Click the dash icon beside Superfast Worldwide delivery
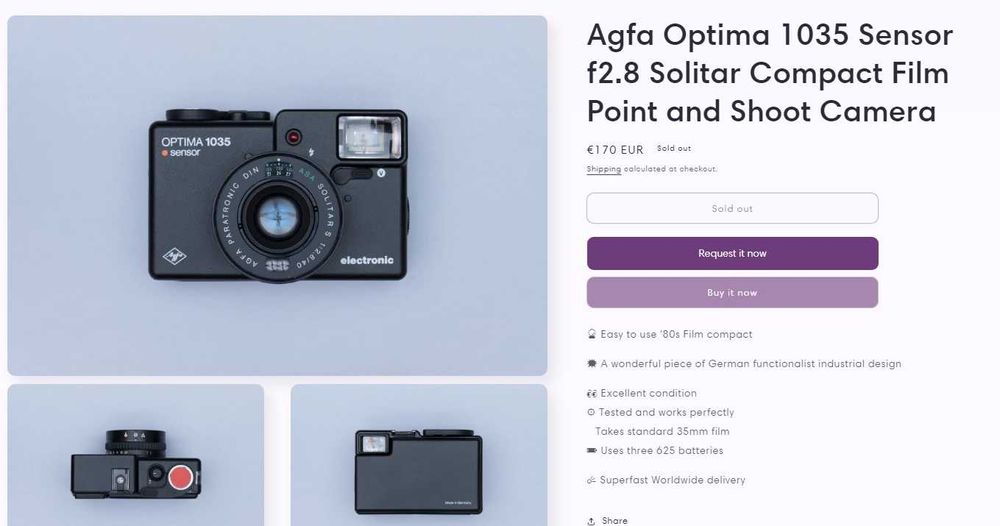 click(x=591, y=480)
